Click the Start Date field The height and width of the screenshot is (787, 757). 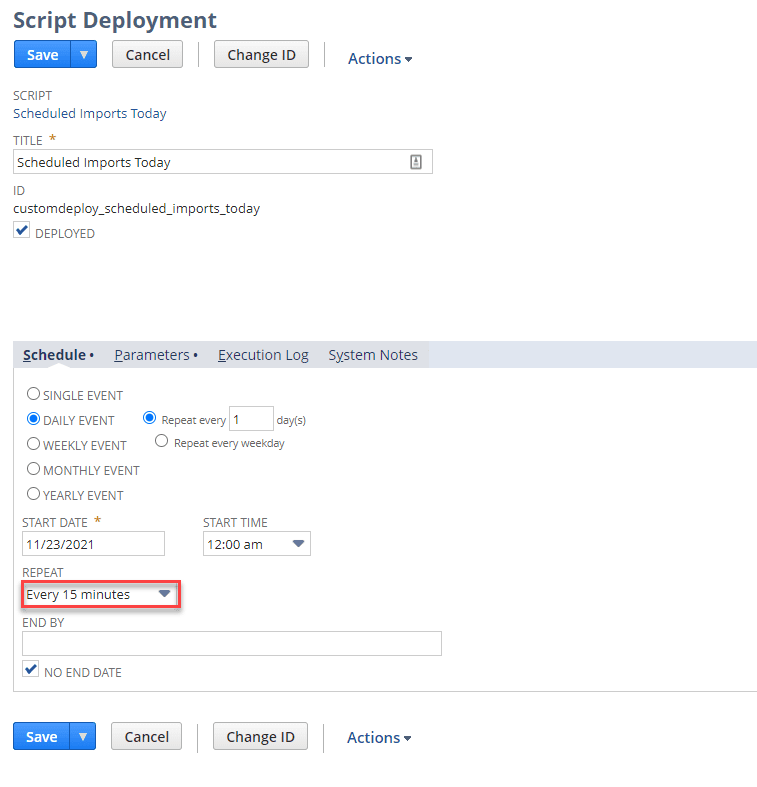[93, 544]
